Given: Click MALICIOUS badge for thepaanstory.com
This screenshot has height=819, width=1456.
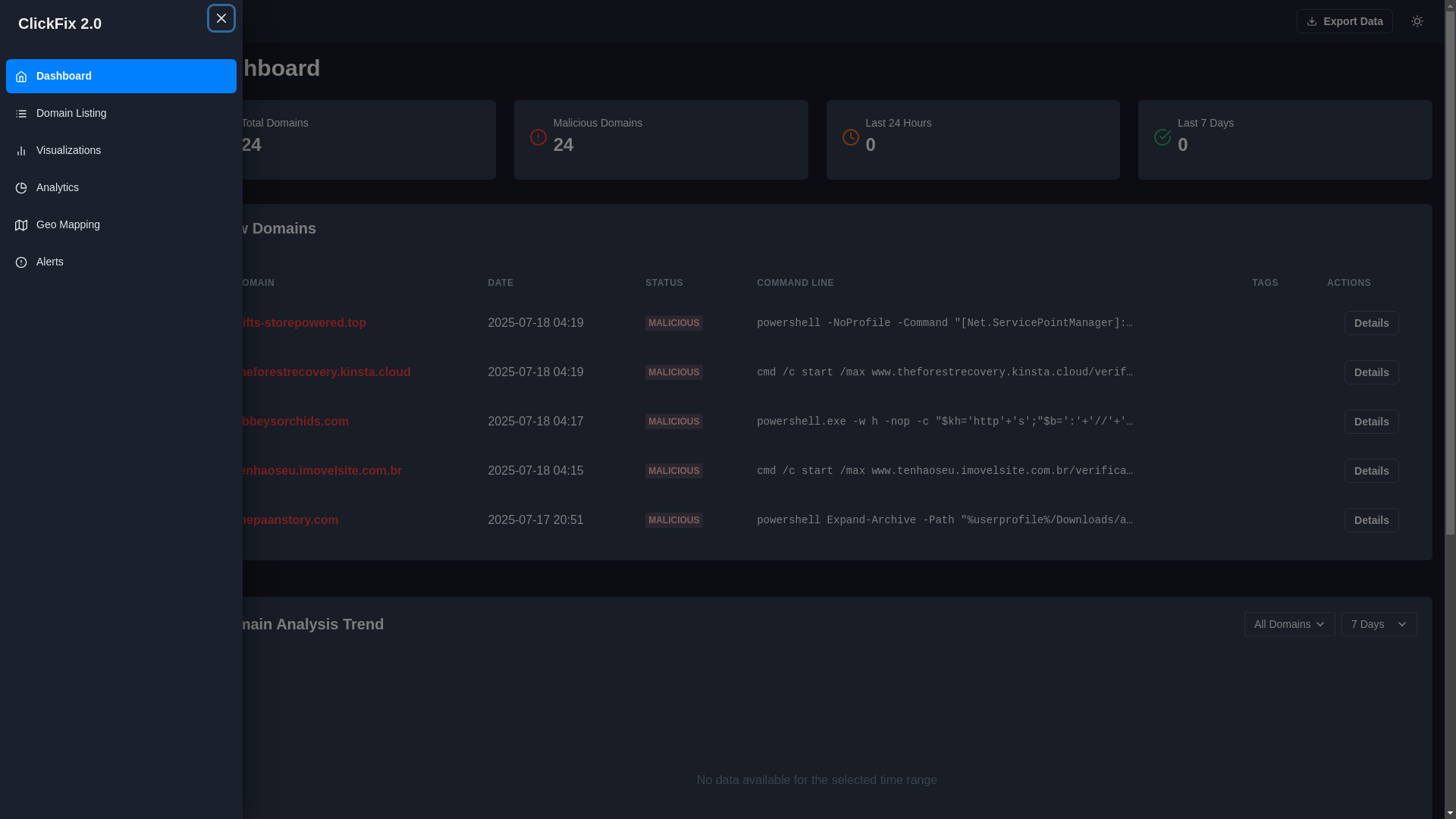Looking at the screenshot, I should point(673,520).
